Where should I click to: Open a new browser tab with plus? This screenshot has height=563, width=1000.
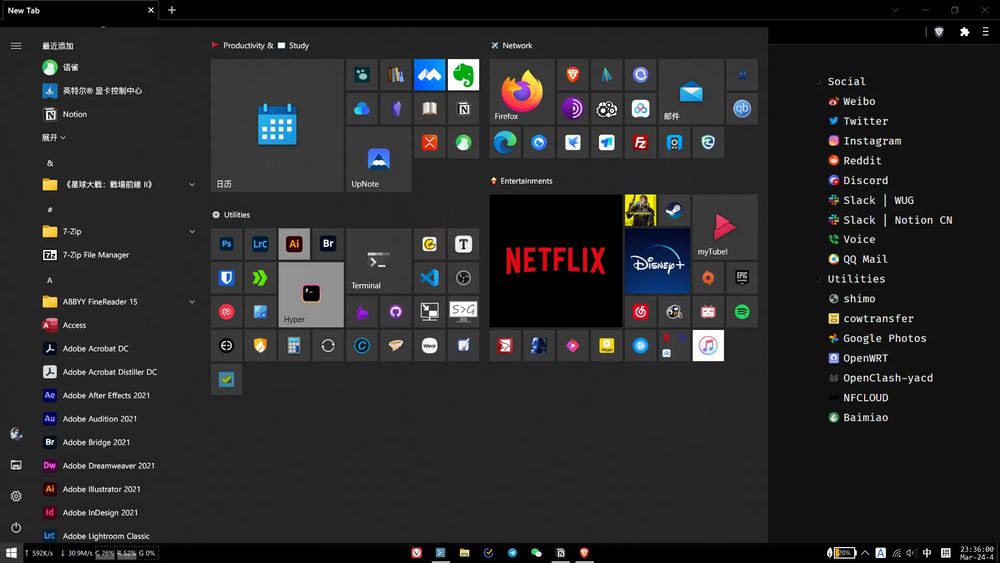pyautogui.click(x=172, y=10)
